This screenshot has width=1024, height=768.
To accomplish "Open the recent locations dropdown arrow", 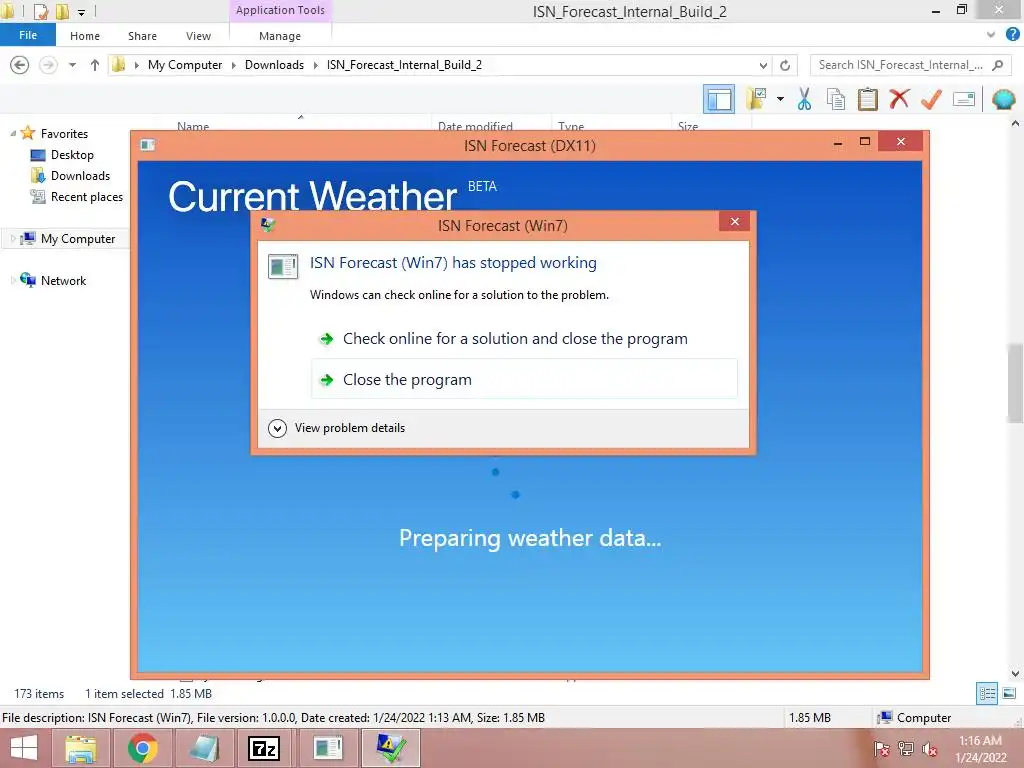I will click(x=72, y=65).
